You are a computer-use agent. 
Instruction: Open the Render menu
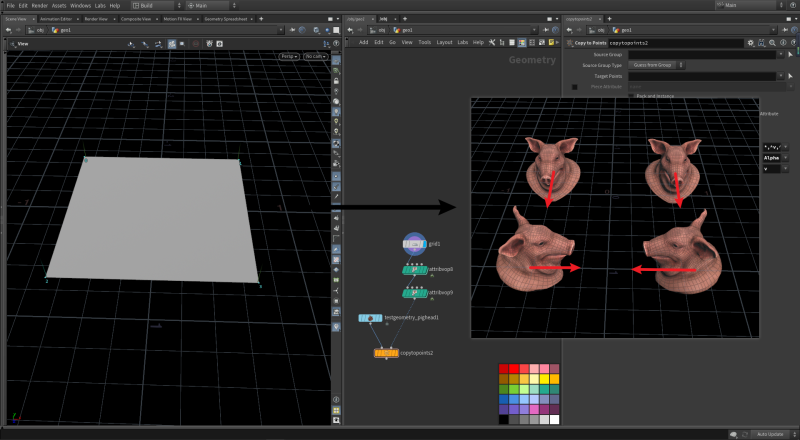click(39, 5)
